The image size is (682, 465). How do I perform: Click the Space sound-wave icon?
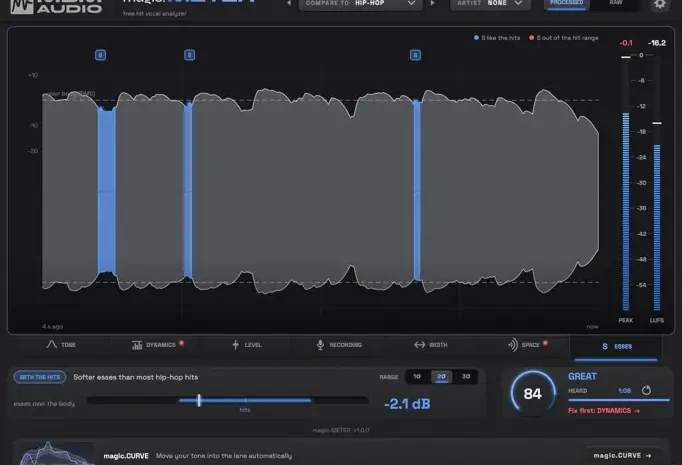pyautogui.click(x=513, y=345)
